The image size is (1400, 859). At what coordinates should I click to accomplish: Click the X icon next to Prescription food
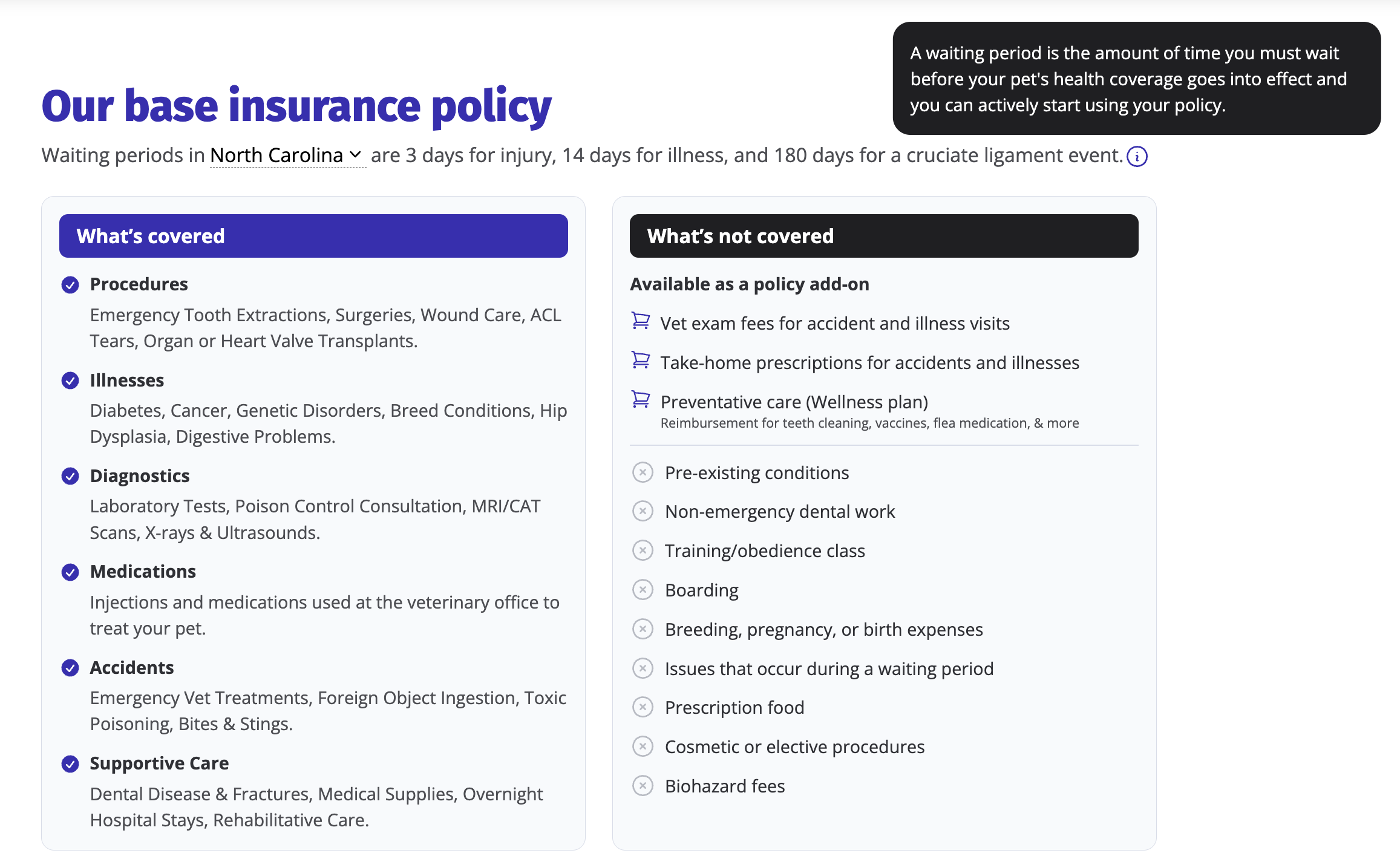coord(643,707)
